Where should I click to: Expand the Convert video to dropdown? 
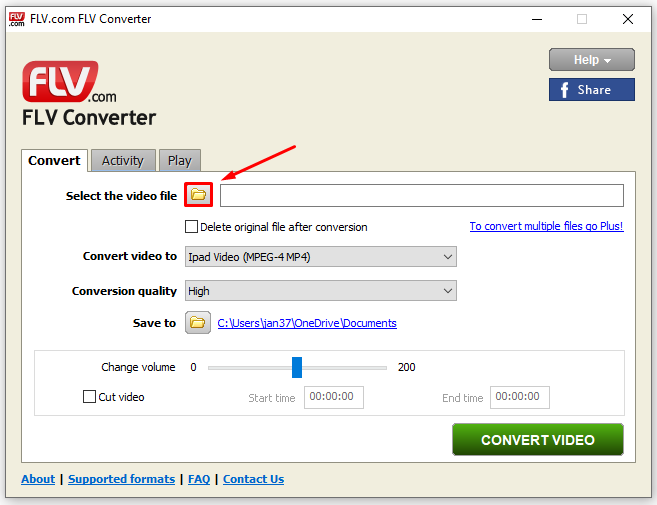[x=321, y=256]
